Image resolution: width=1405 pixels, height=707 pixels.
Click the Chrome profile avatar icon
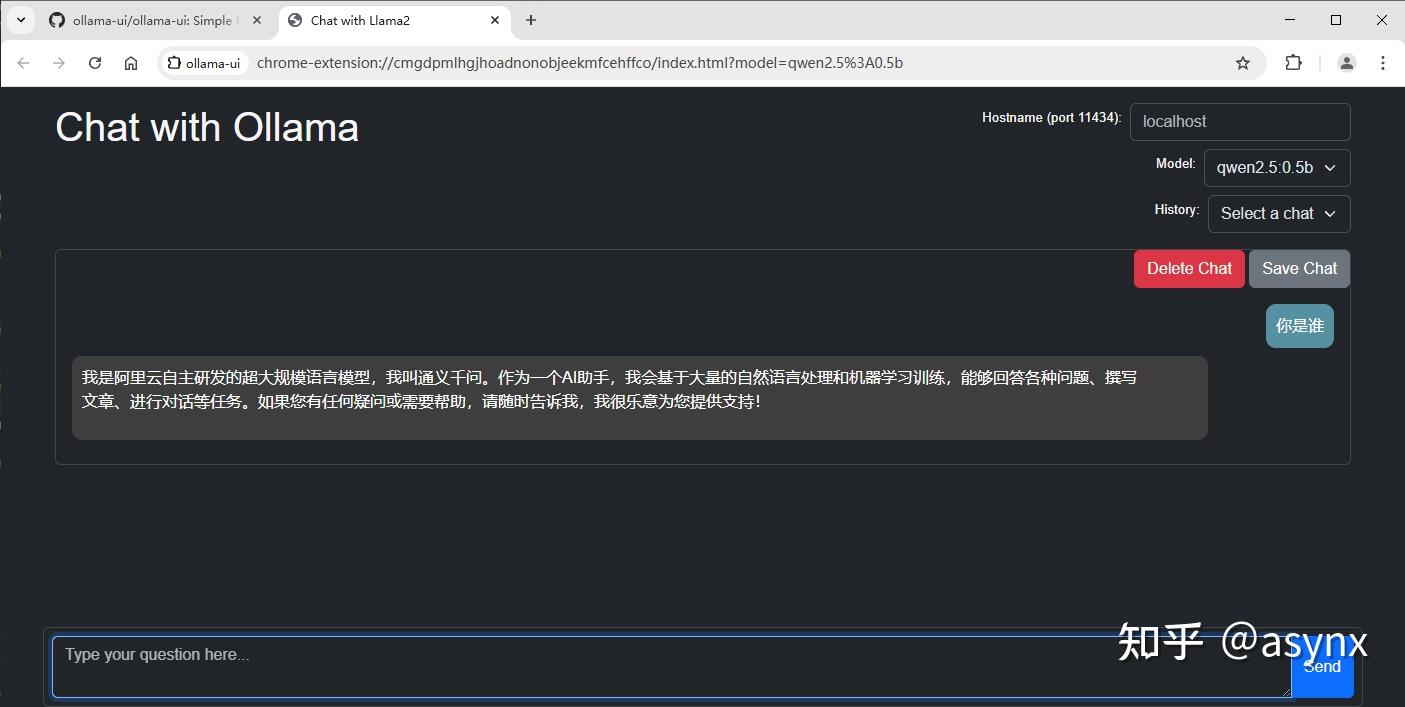coord(1346,62)
